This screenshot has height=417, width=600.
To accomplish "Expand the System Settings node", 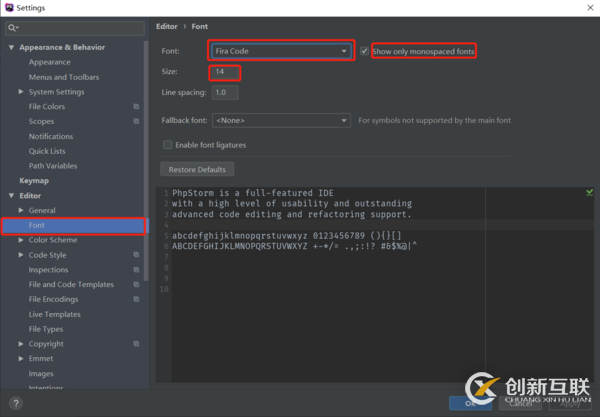I will pyautogui.click(x=21, y=92).
